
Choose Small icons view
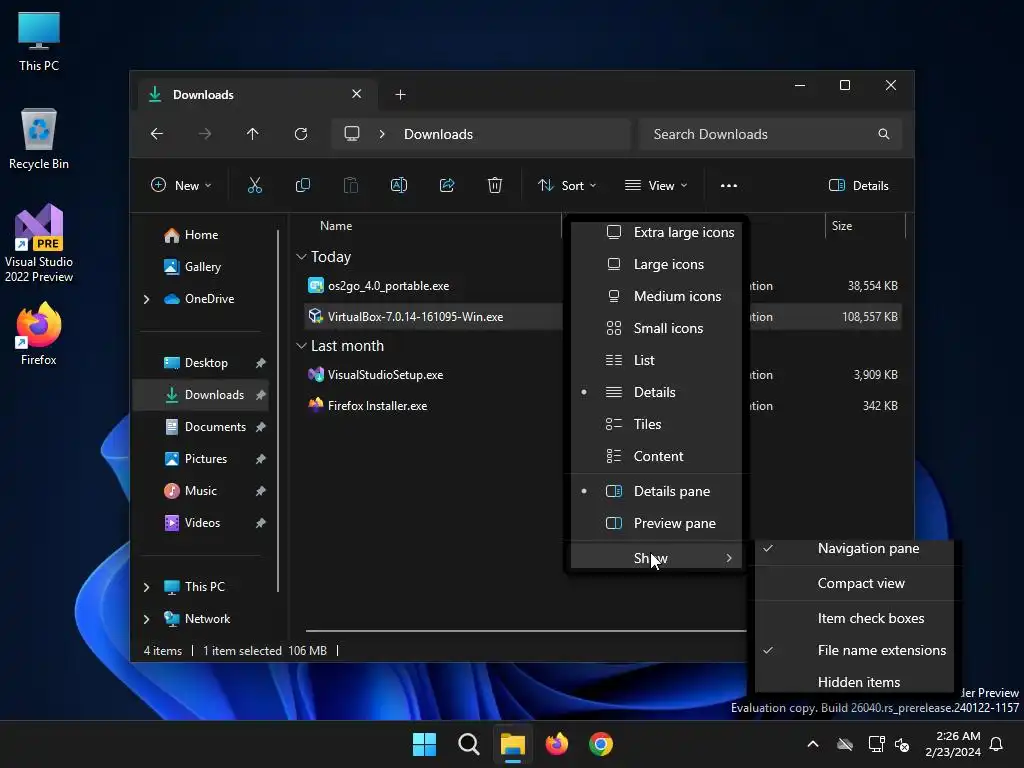coord(656,328)
